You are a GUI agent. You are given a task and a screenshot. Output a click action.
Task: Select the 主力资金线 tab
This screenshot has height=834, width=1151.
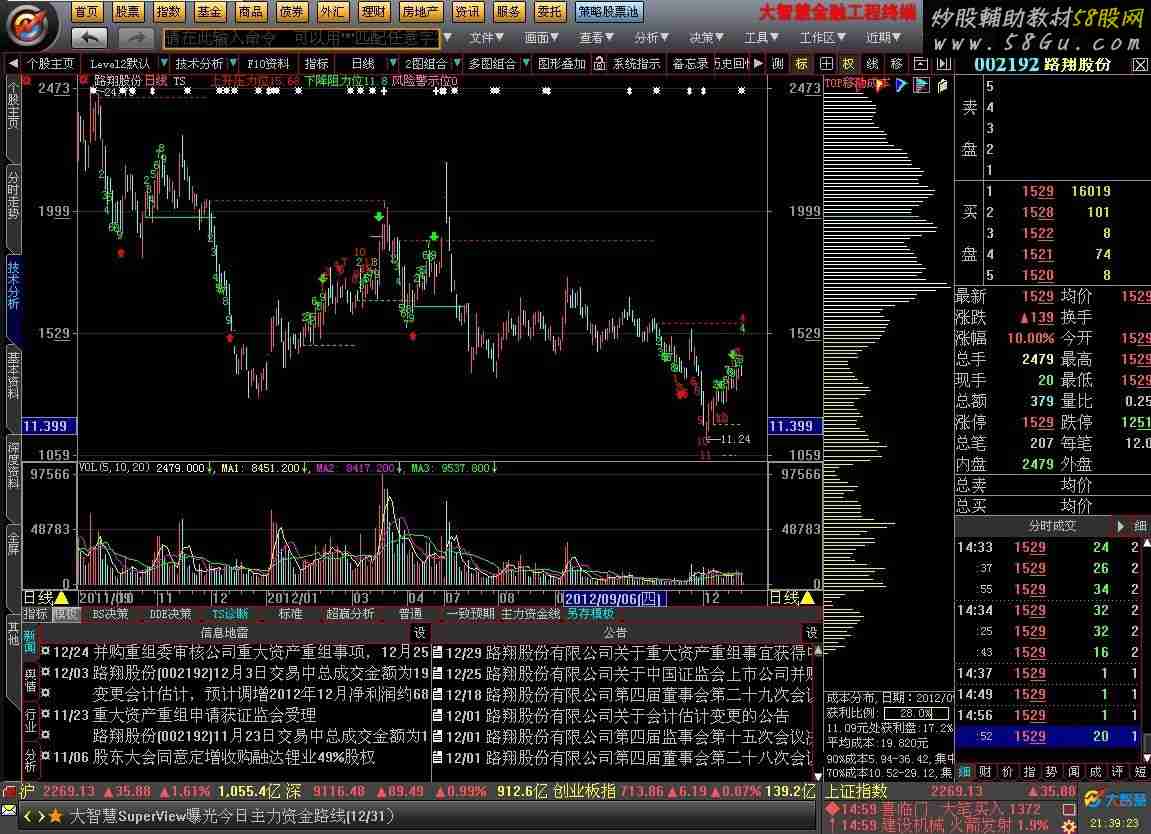530,614
